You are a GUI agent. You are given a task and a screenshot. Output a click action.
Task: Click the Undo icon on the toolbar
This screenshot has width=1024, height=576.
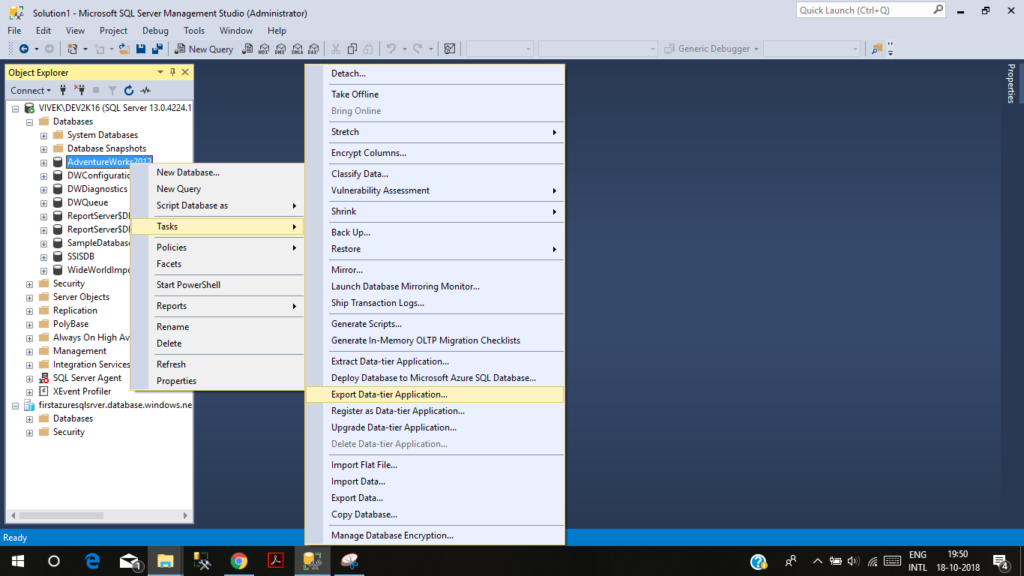click(x=392, y=48)
